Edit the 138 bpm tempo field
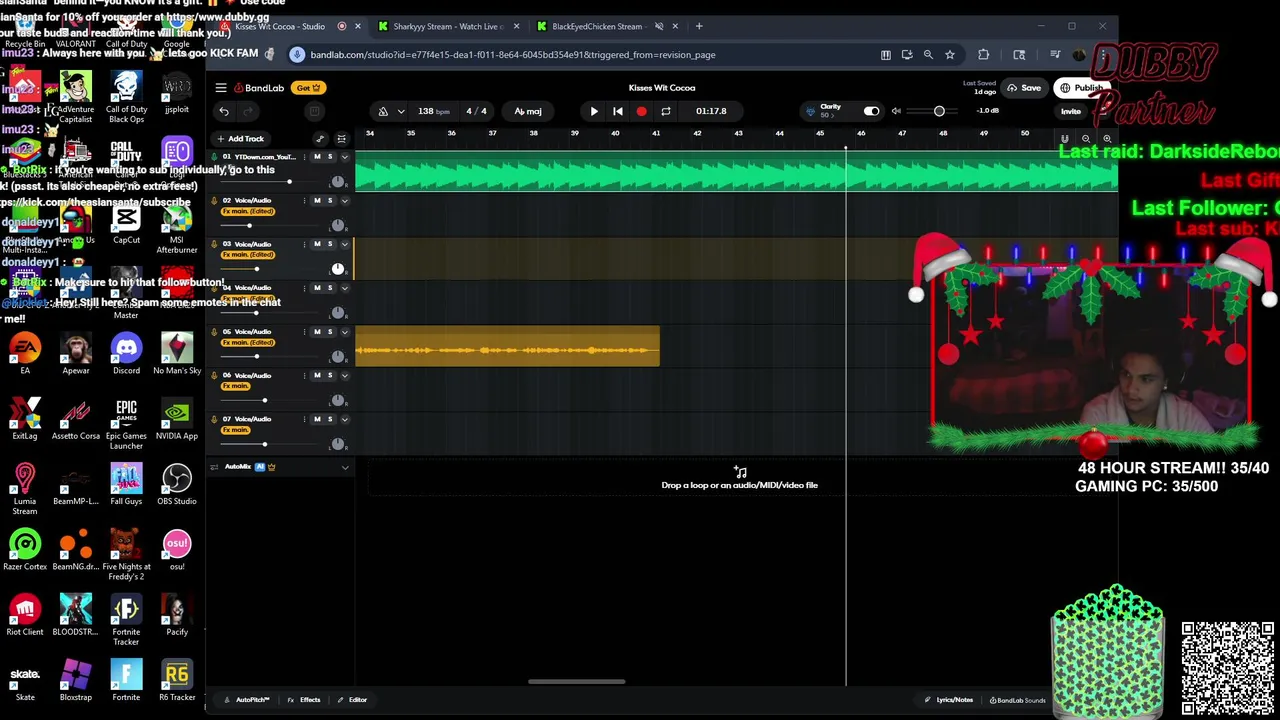Image resolution: width=1280 pixels, height=720 pixels. 432,111
